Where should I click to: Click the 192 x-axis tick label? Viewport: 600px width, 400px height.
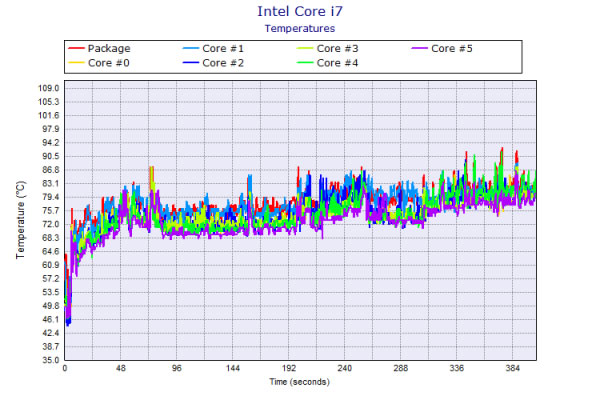(289, 368)
